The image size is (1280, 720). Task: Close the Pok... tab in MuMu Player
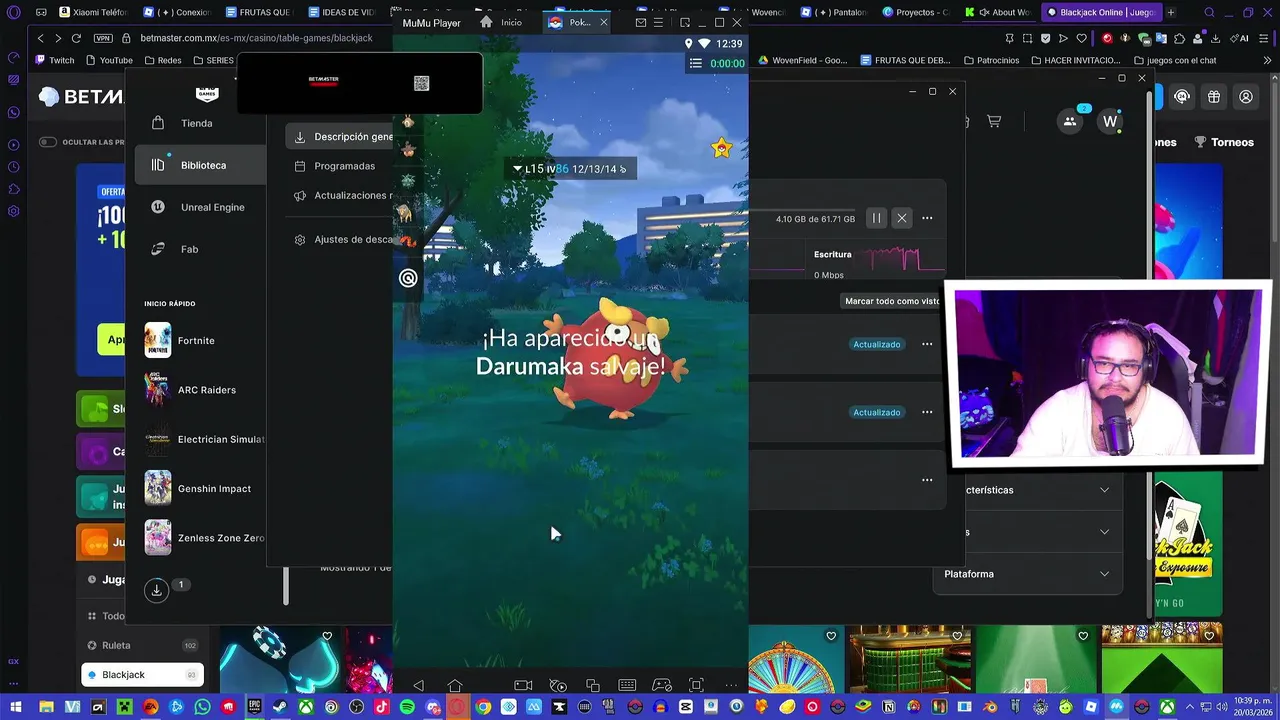pos(603,22)
